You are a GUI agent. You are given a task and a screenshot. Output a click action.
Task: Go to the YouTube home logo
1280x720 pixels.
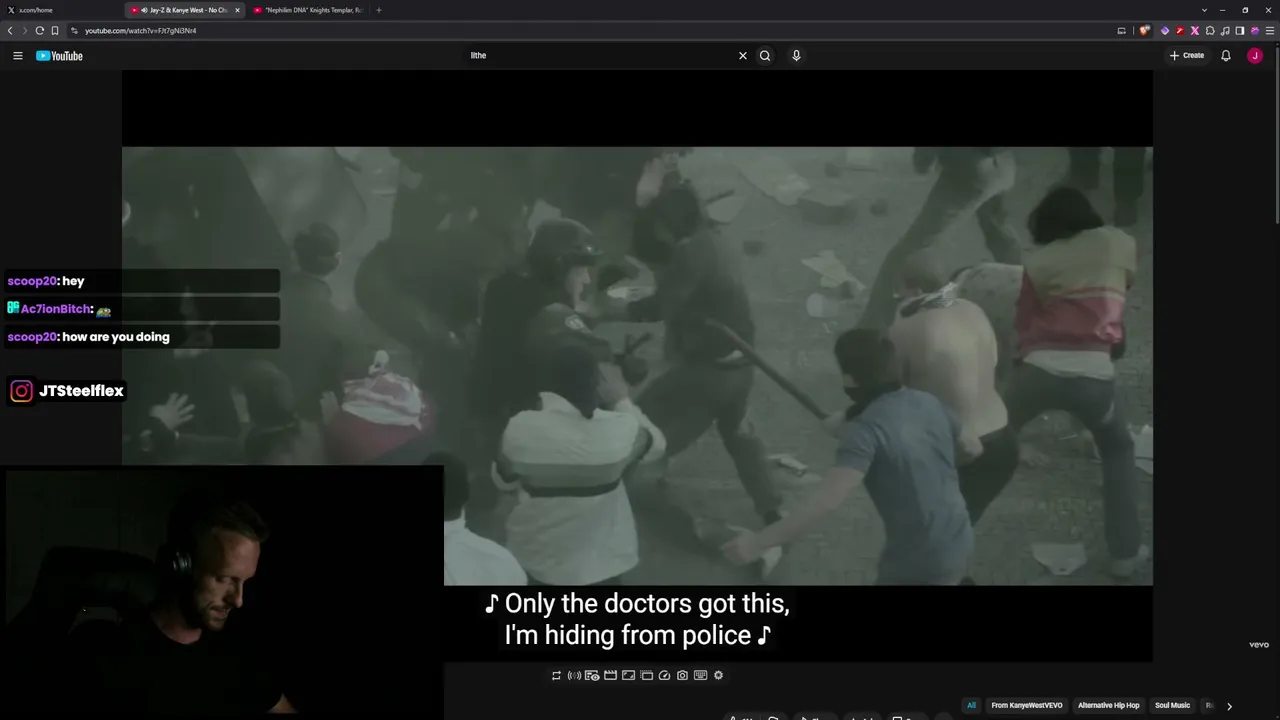(59, 56)
